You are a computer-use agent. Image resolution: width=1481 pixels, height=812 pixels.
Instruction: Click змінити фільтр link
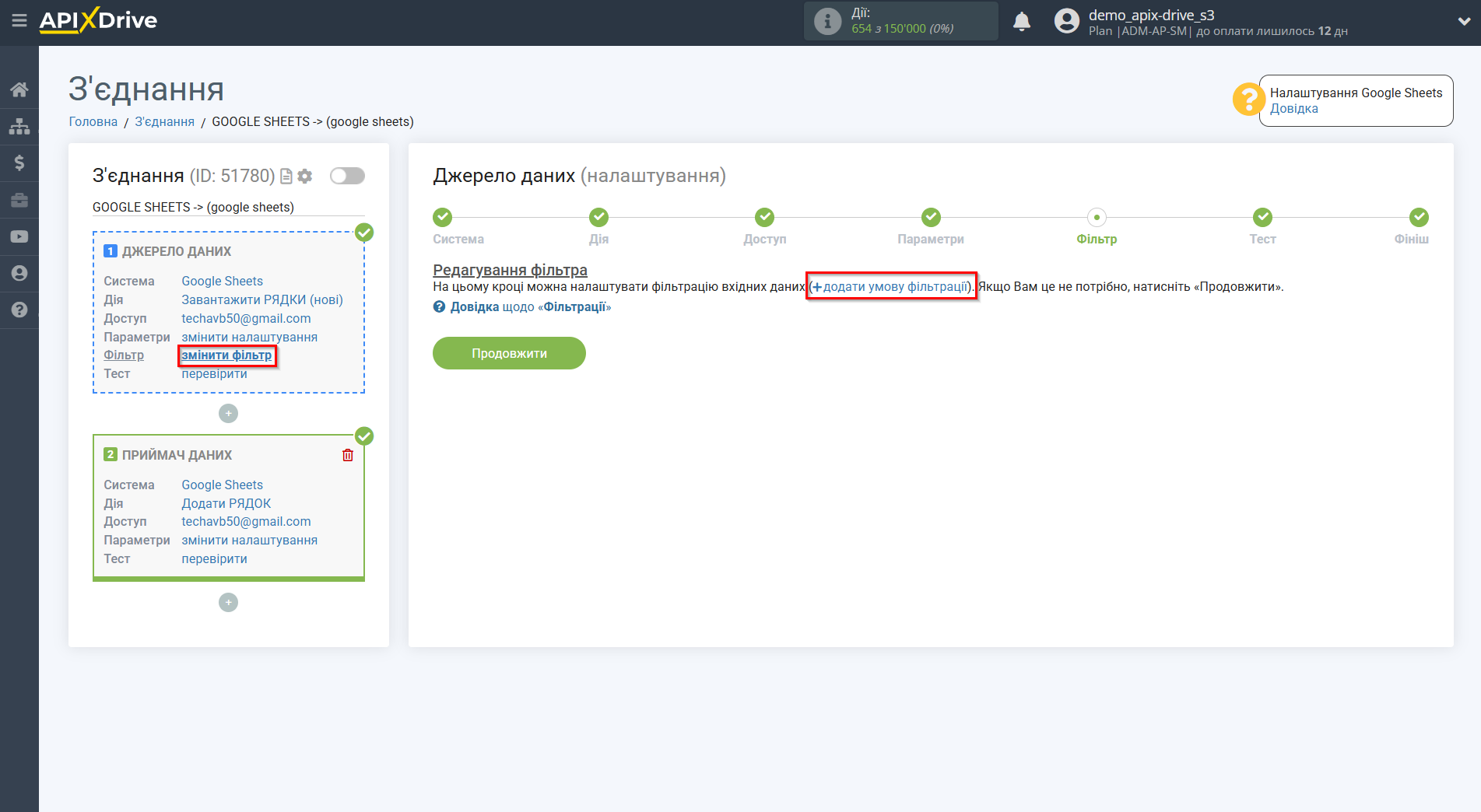tap(227, 355)
